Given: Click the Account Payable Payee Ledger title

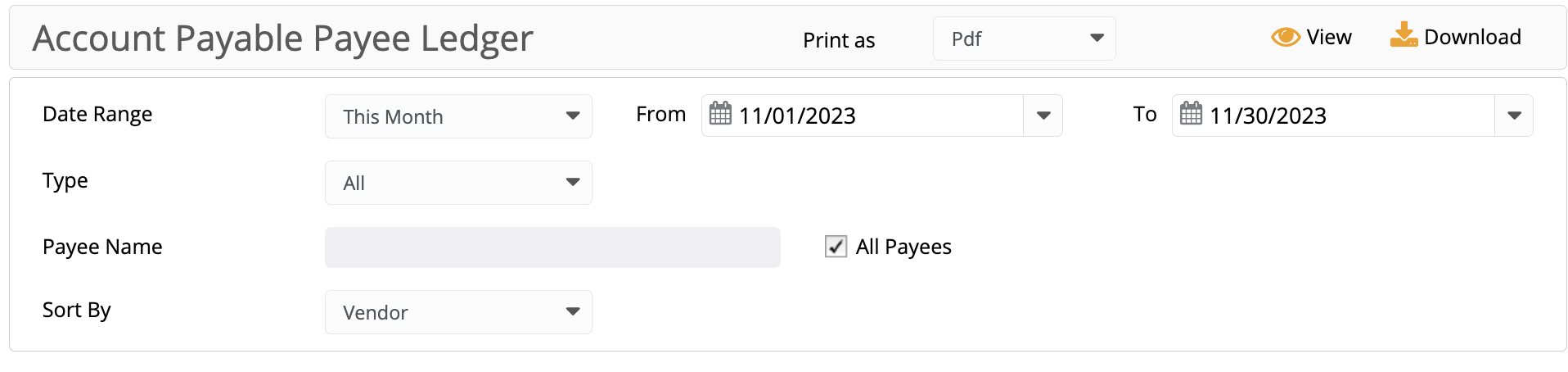Looking at the screenshot, I should [x=282, y=39].
